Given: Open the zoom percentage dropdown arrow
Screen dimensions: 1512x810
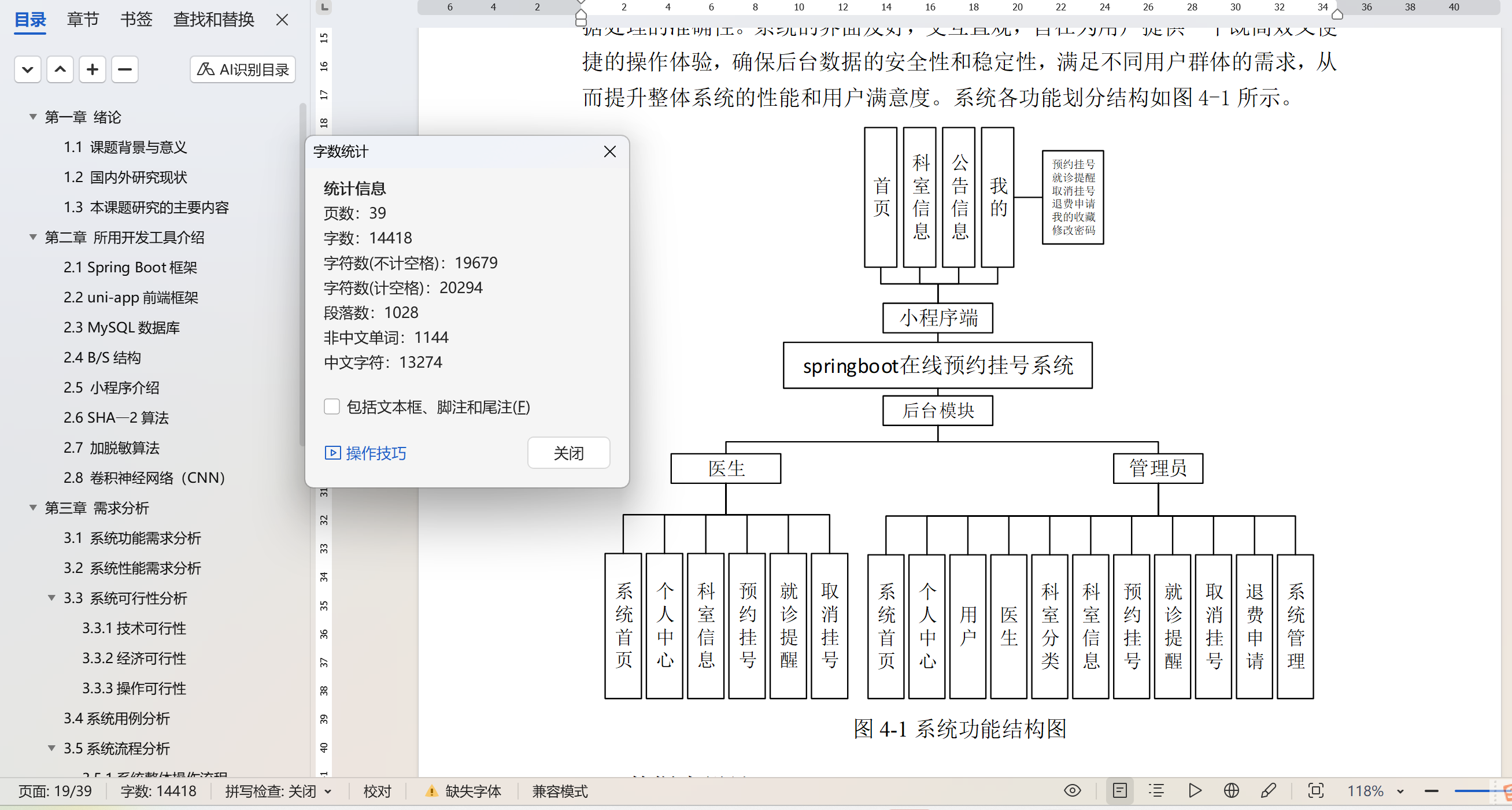Looking at the screenshot, I should pyautogui.click(x=1400, y=791).
